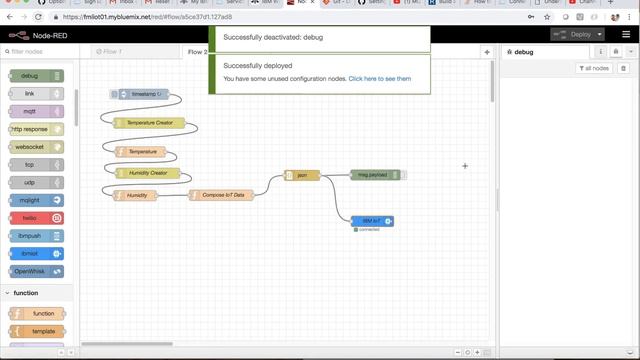Trigger the timestamp inject node button
The width and height of the screenshot is (640, 360).
click(114, 94)
